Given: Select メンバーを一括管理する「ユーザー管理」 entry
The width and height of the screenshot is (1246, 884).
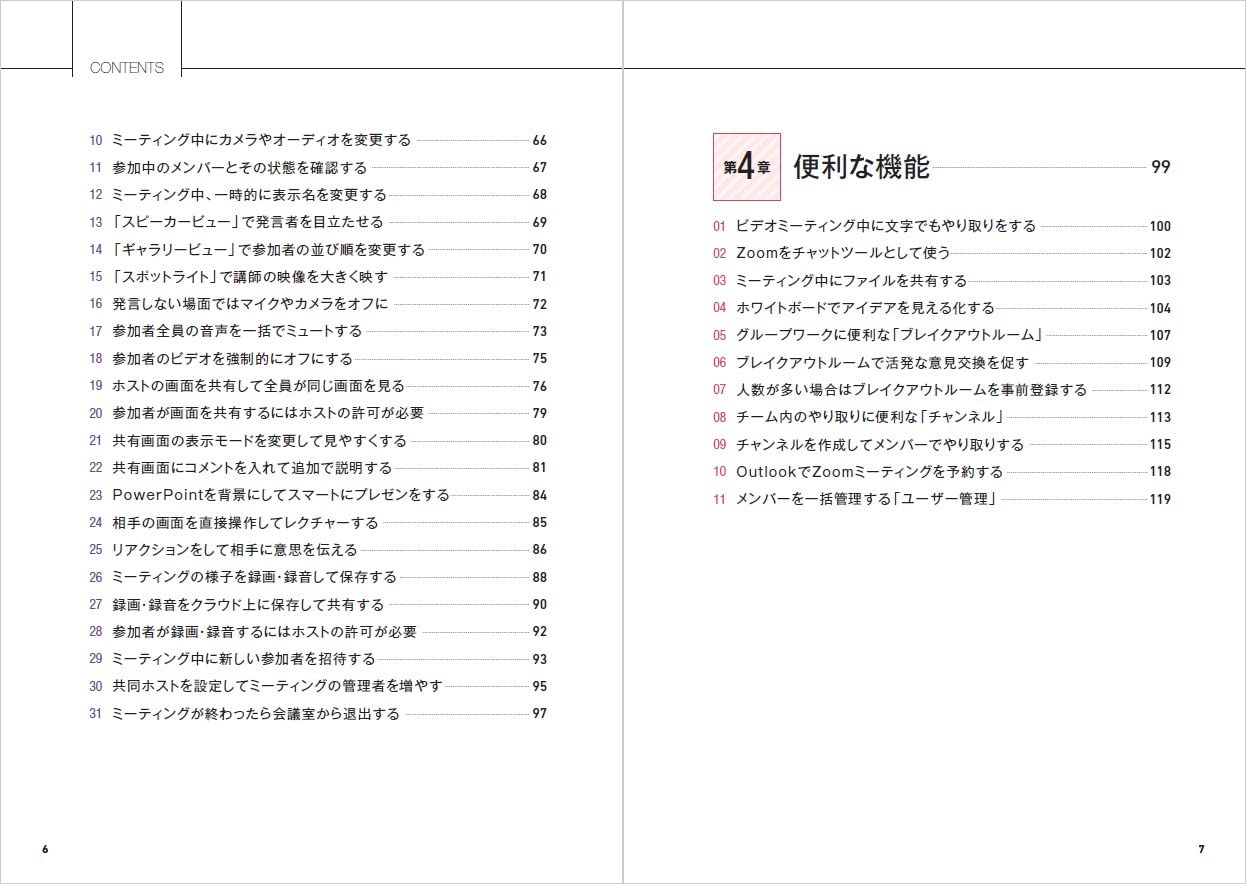Looking at the screenshot, I should [x=866, y=499].
